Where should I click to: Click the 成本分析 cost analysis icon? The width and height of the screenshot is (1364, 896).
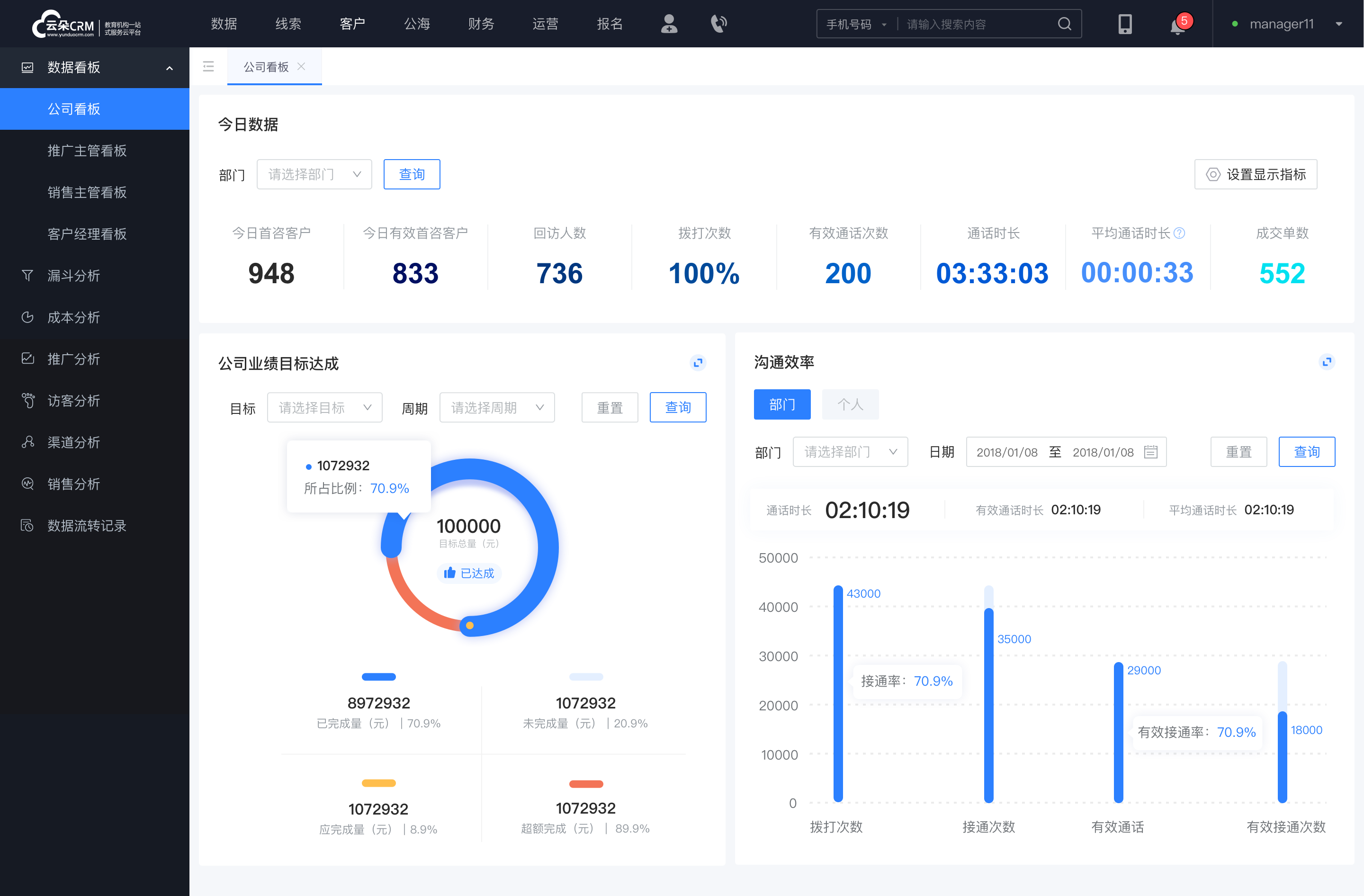pyautogui.click(x=27, y=317)
